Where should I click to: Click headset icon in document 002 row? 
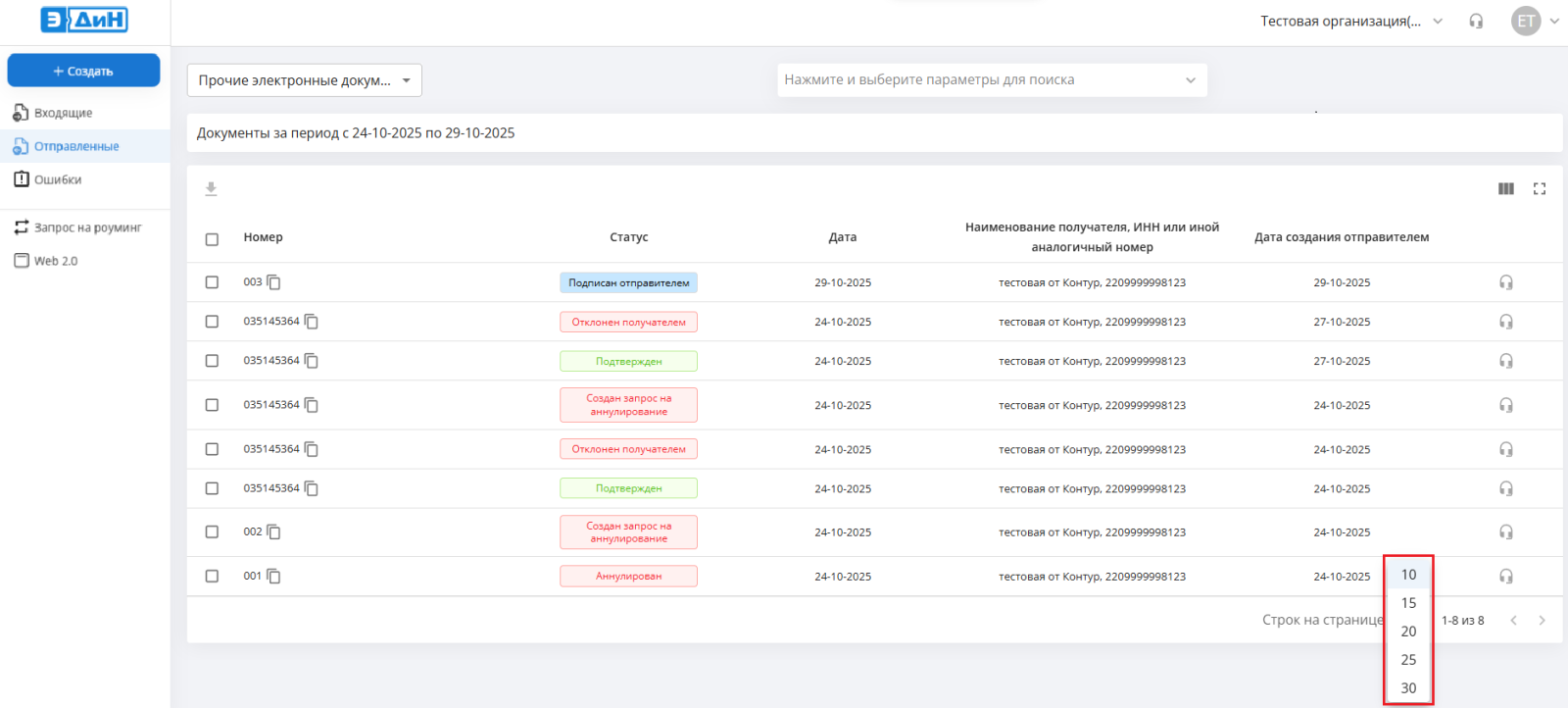(1506, 532)
